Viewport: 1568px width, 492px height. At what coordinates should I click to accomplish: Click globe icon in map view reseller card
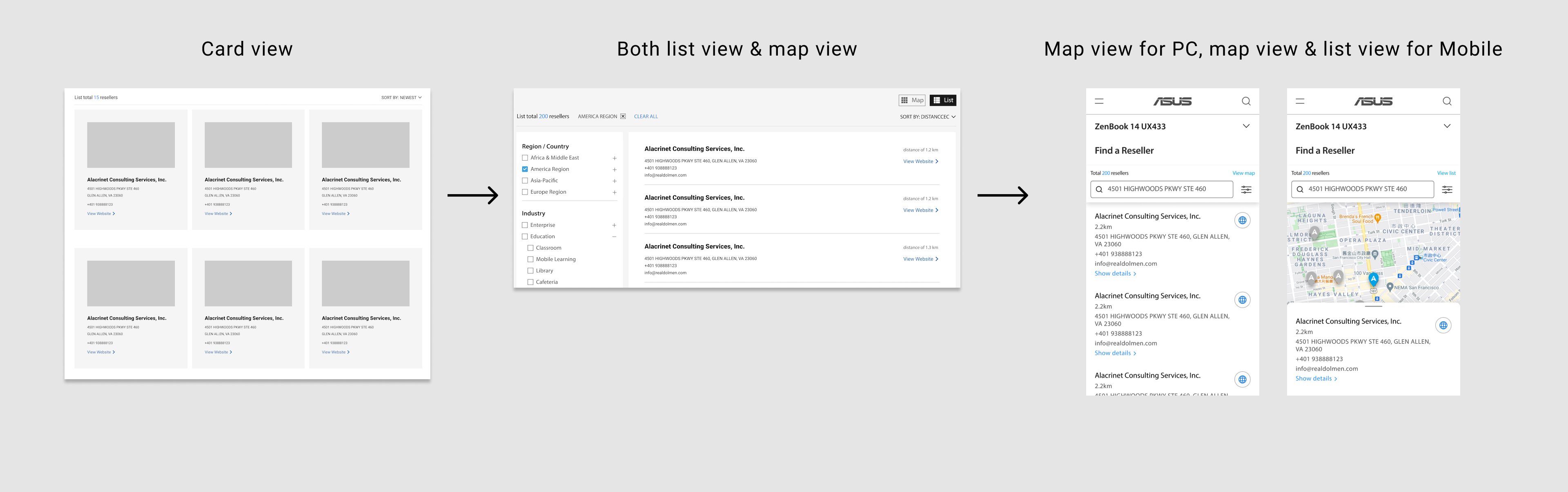point(1443,325)
